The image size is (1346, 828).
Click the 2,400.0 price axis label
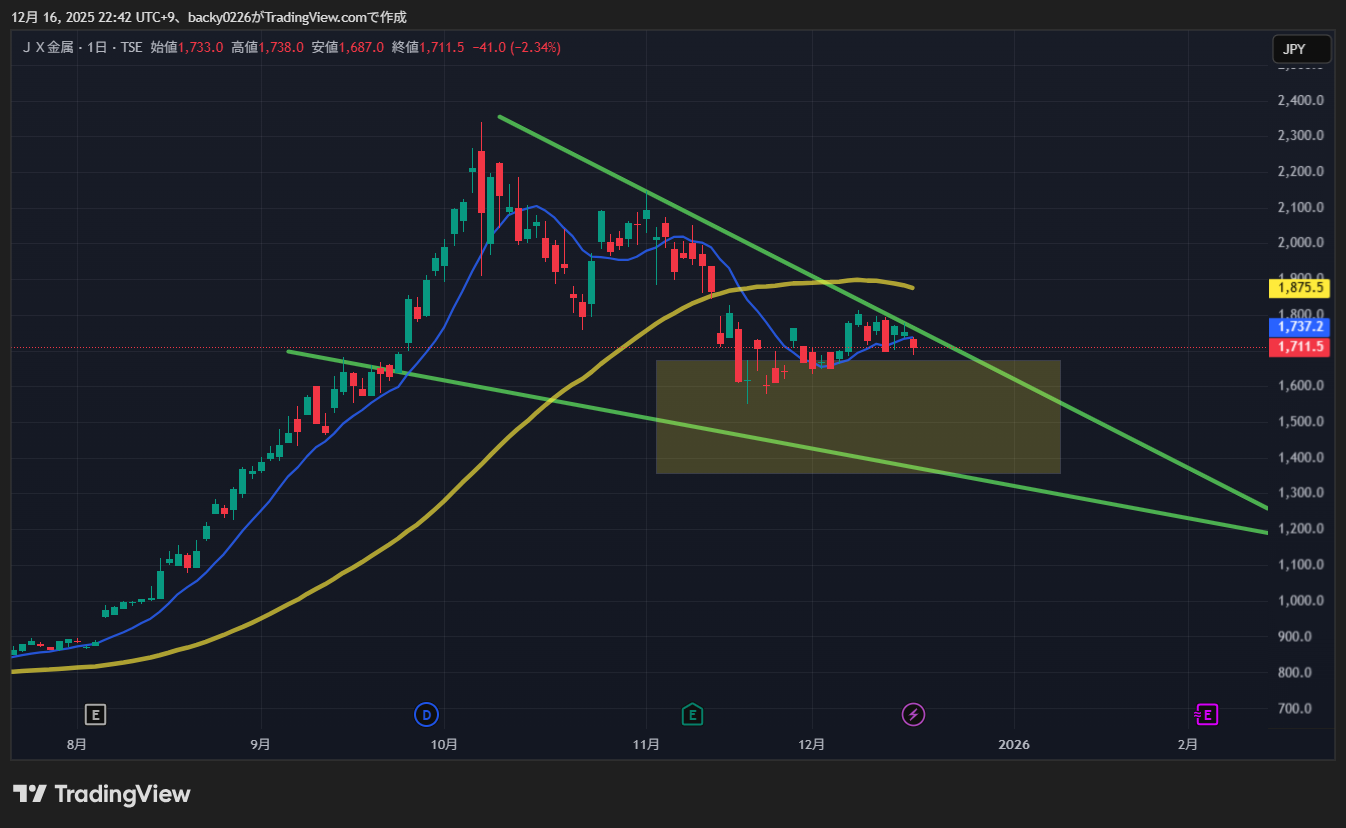pyautogui.click(x=1300, y=100)
